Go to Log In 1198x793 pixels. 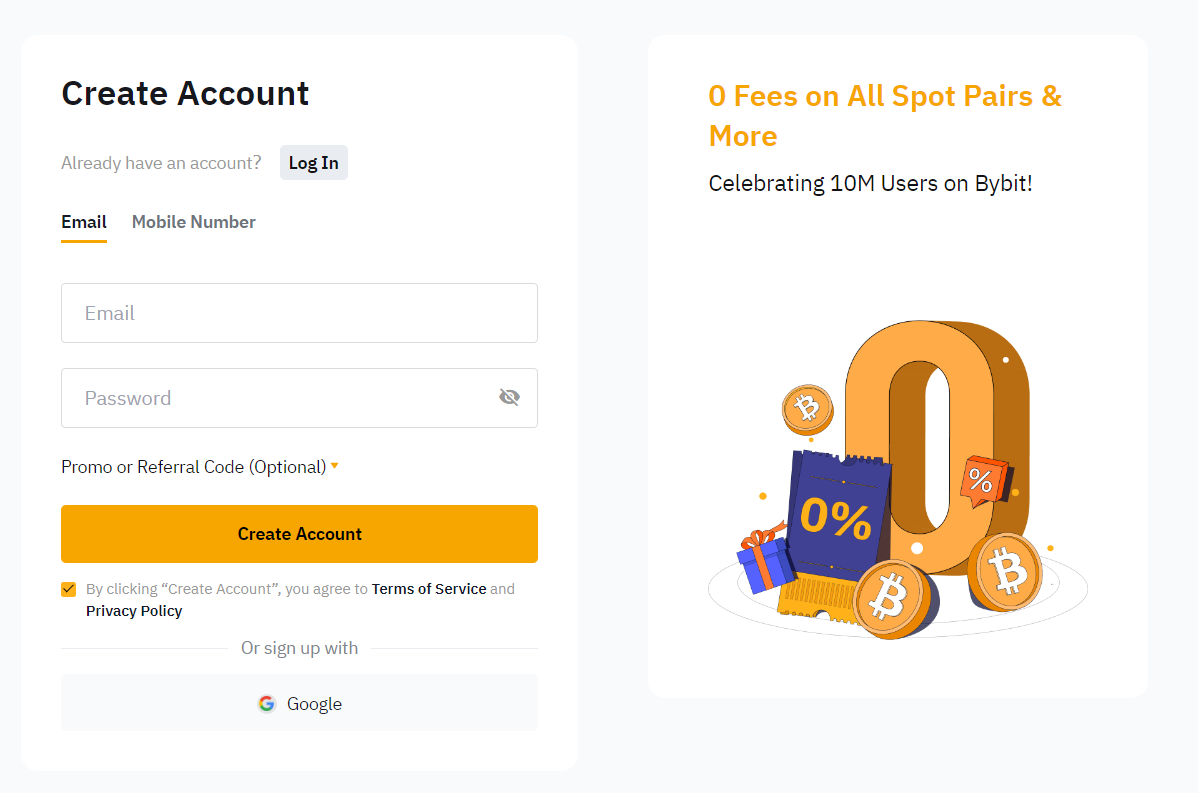tap(313, 163)
